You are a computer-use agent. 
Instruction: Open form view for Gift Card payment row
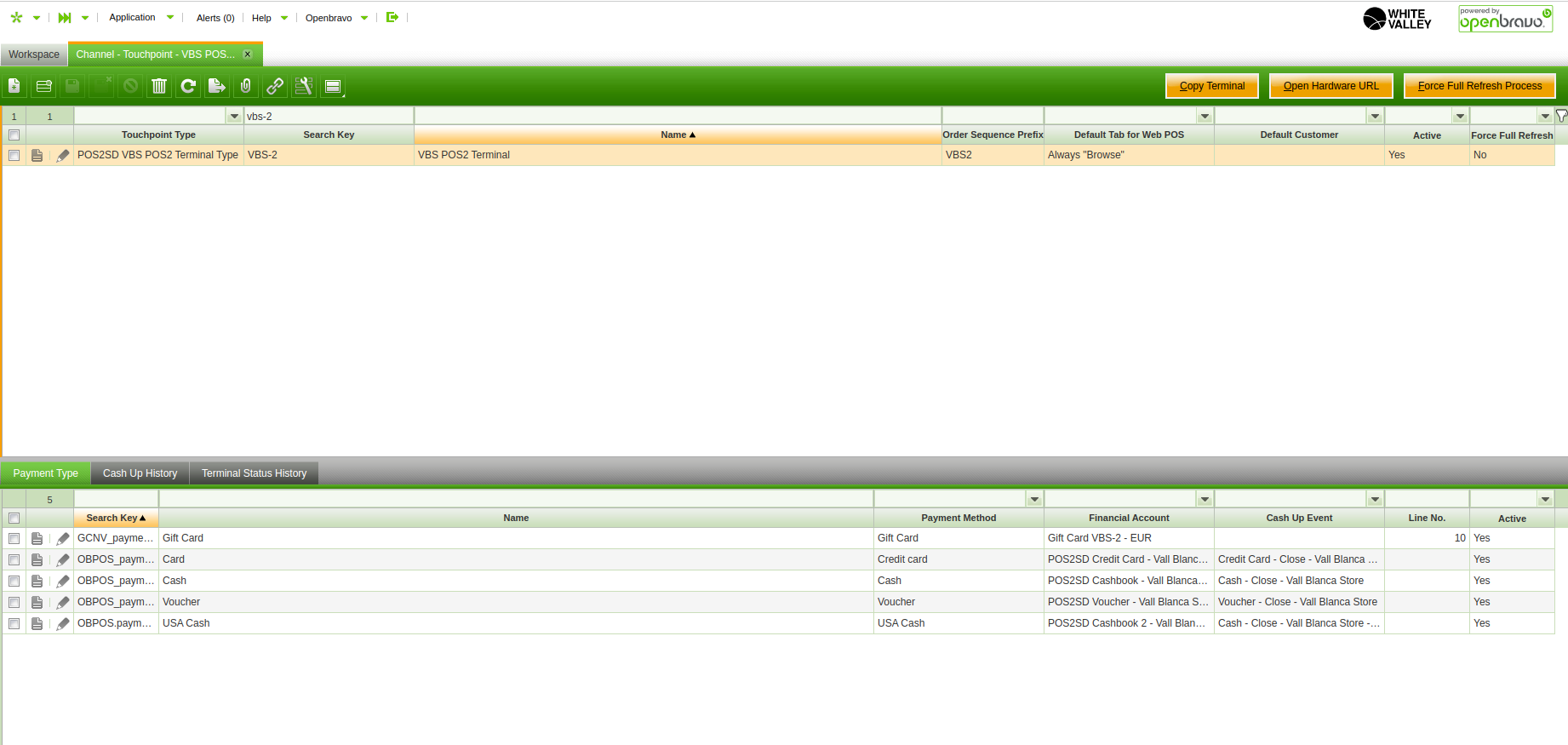(x=37, y=538)
